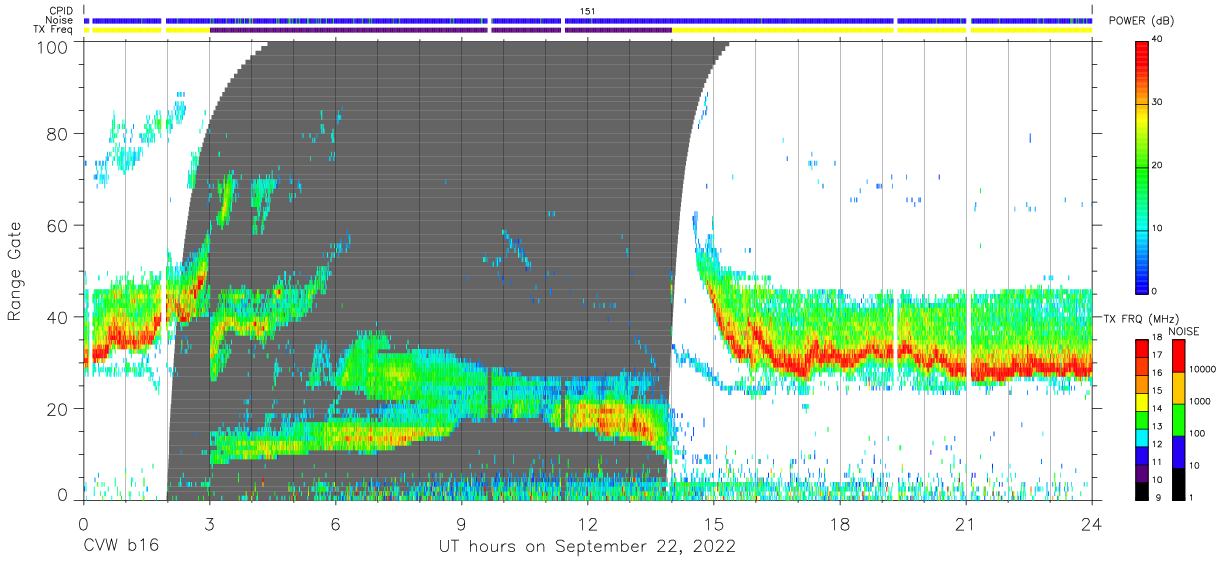
Task: Click the blue Noise strip above the plot
Action: click(x=587, y=20)
